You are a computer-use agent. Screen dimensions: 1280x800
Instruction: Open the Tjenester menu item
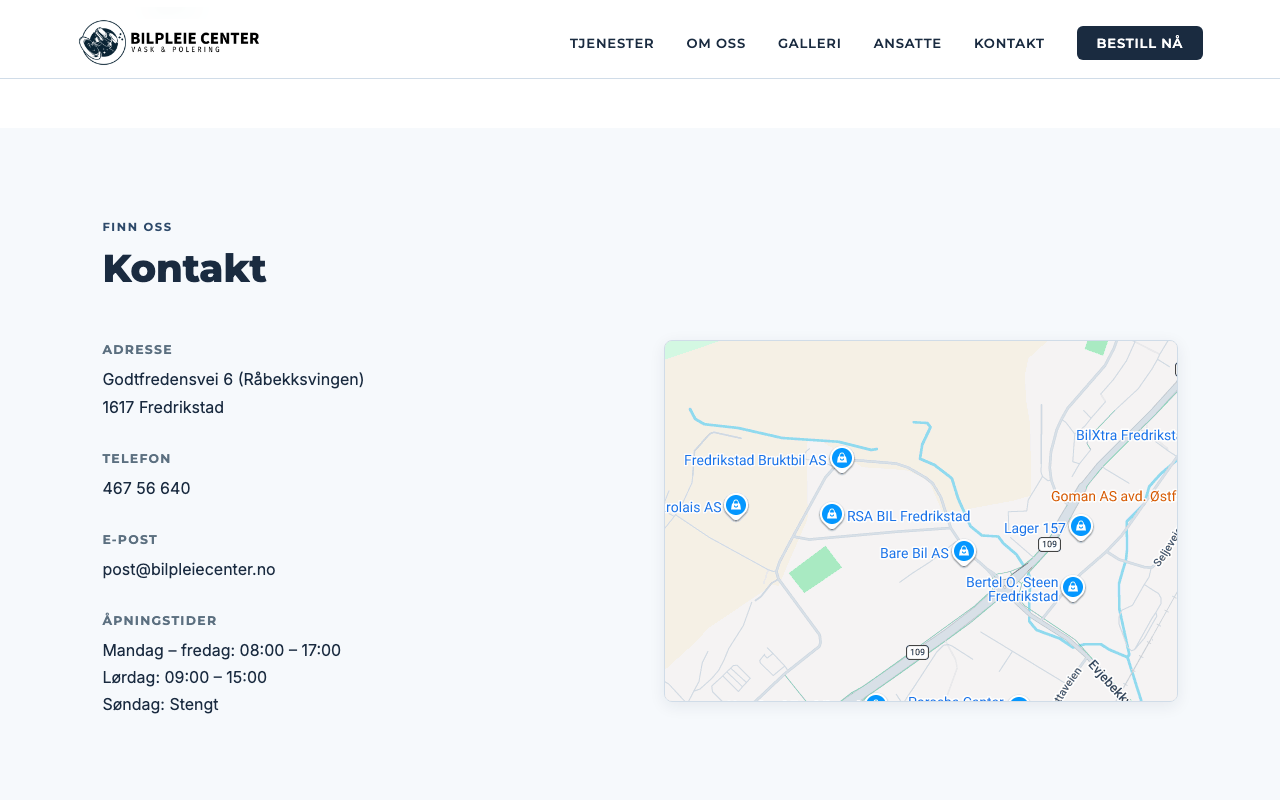(x=612, y=43)
